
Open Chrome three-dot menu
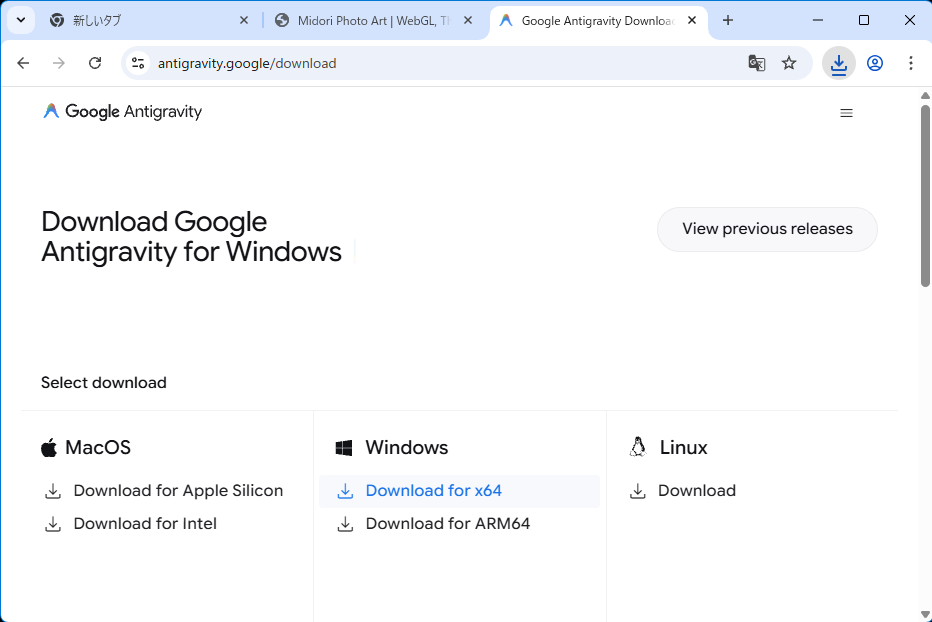coord(910,63)
